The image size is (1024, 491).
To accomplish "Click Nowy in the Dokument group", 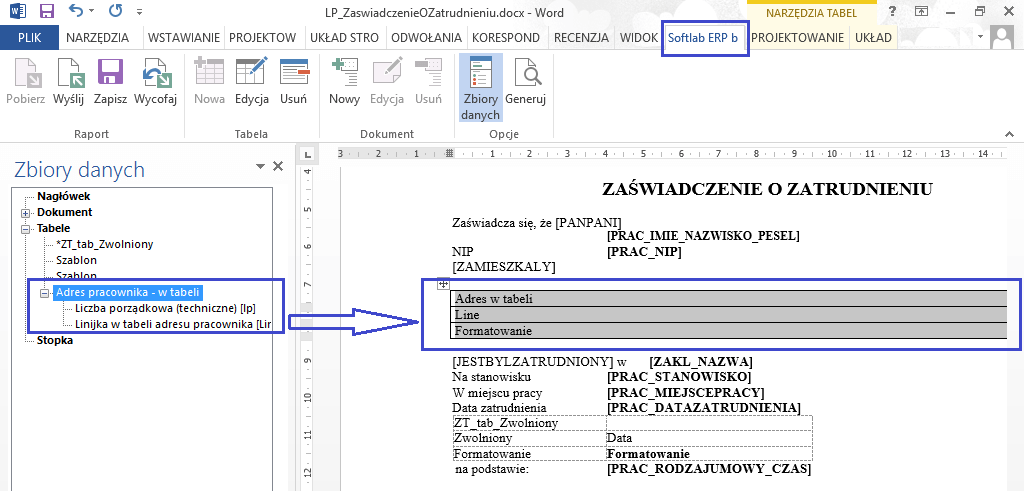I will pyautogui.click(x=345, y=82).
